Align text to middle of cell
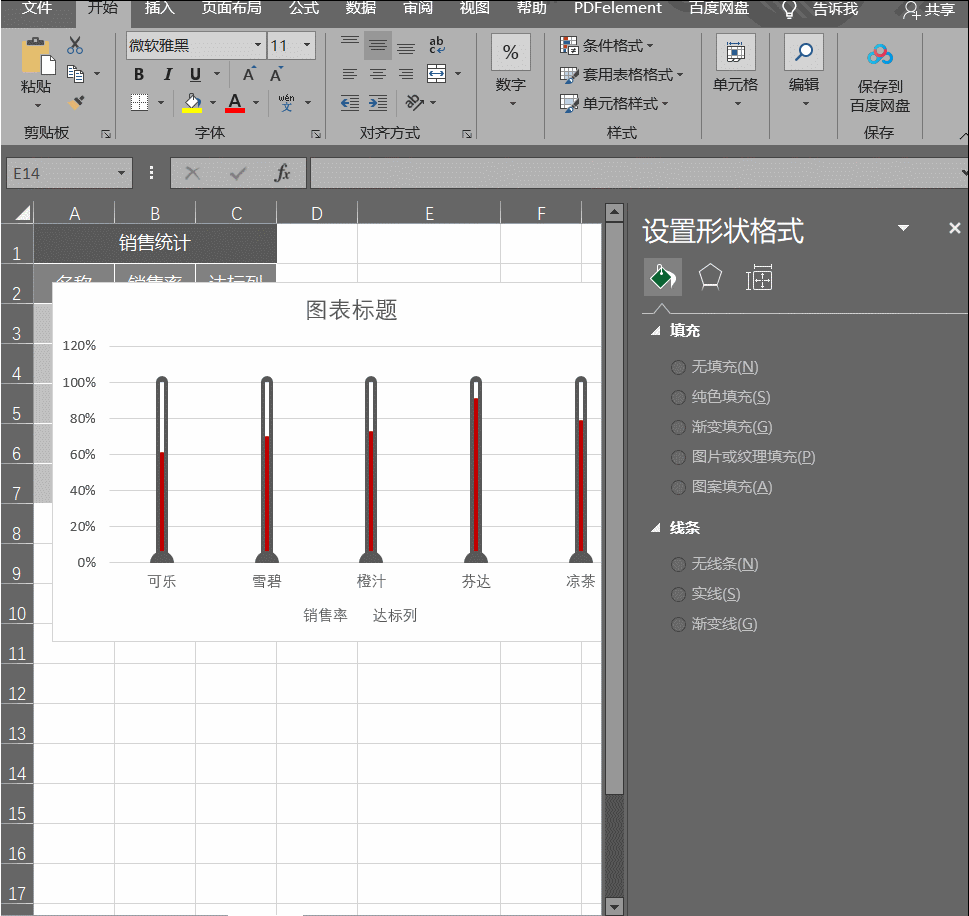 click(x=378, y=45)
